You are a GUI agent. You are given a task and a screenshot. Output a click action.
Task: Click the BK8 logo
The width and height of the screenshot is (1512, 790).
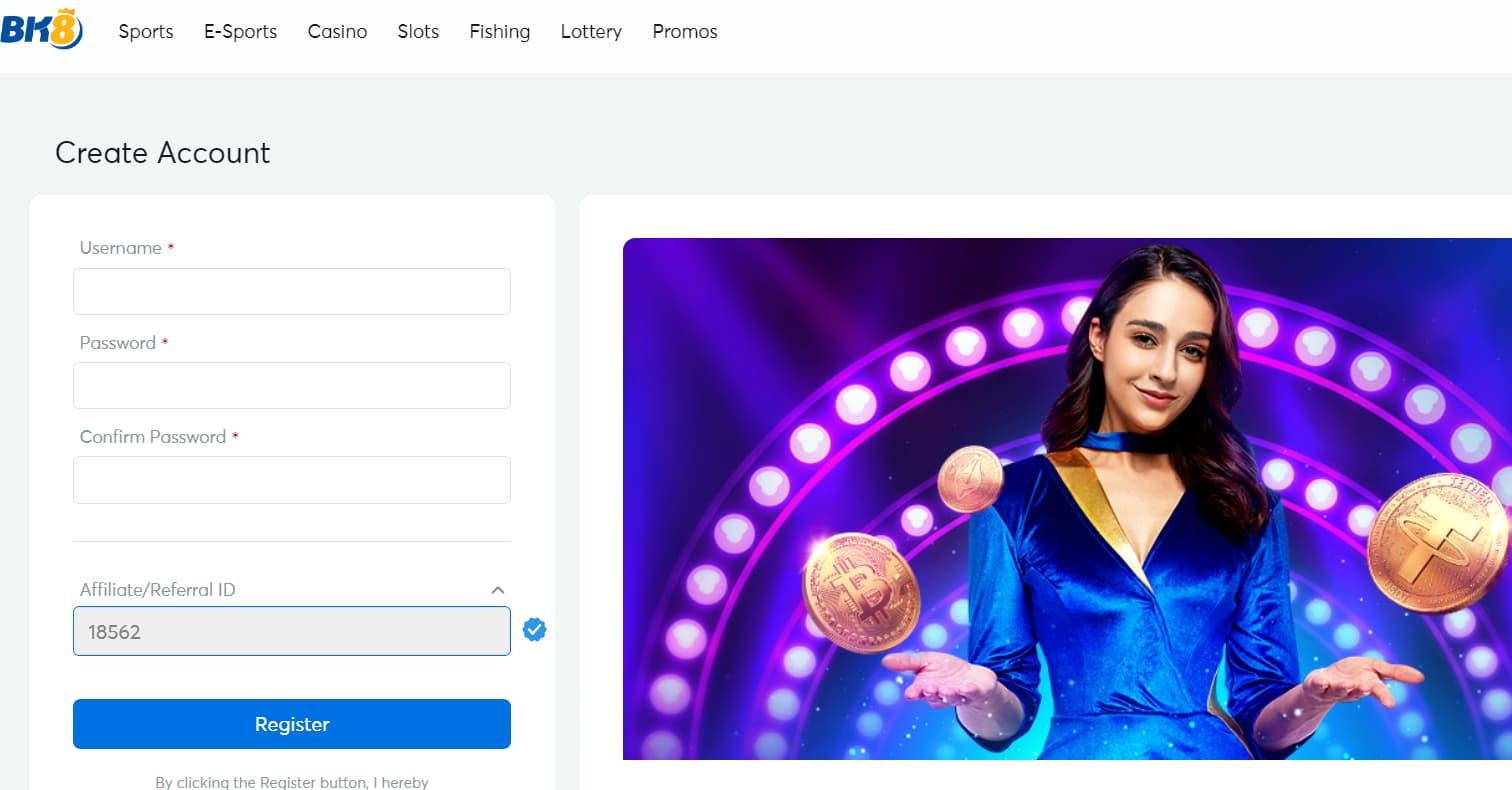[x=41, y=30]
